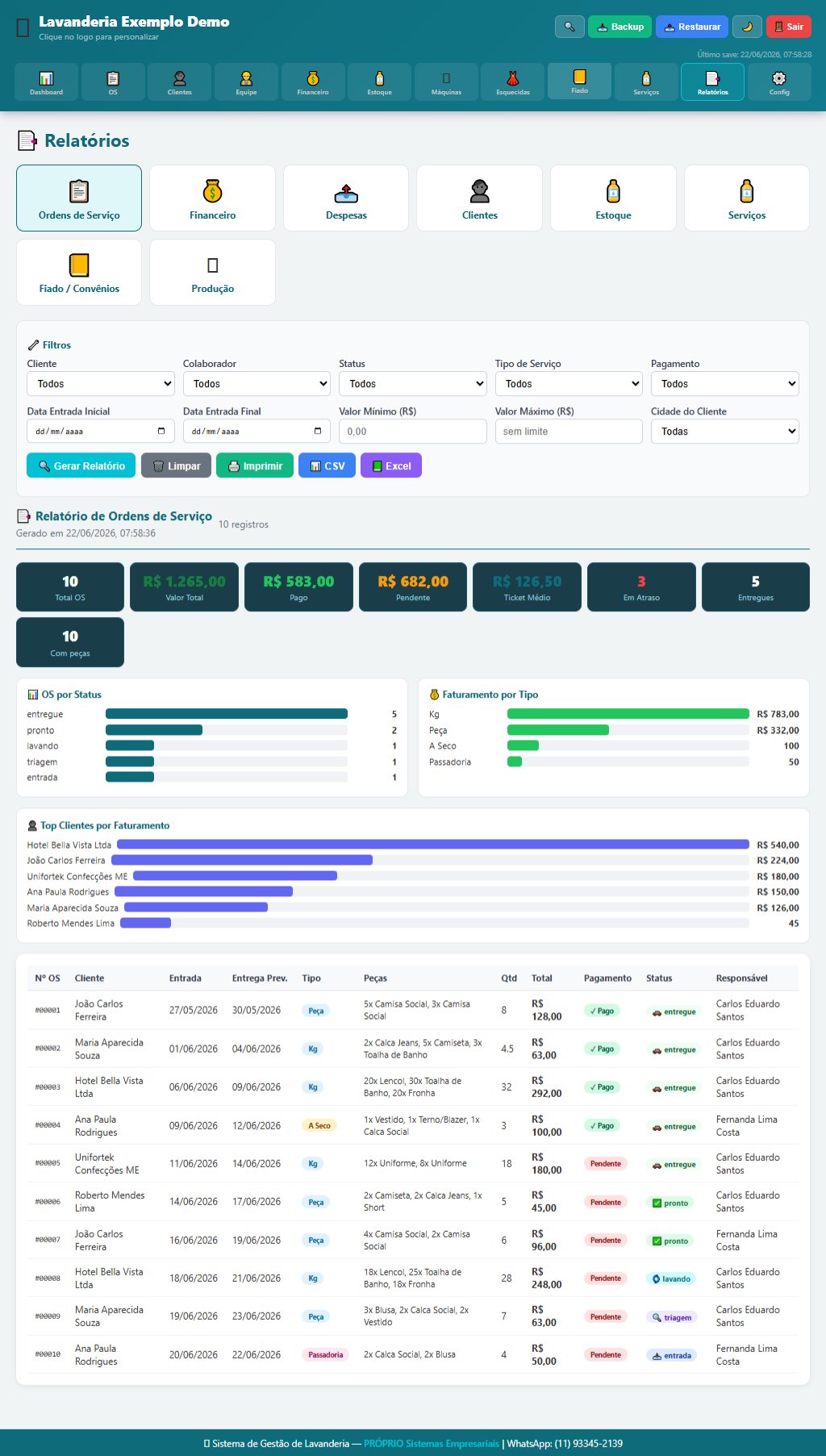Select the Despesas report tab
This screenshot has height=1456, width=826.
click(346, 198)
